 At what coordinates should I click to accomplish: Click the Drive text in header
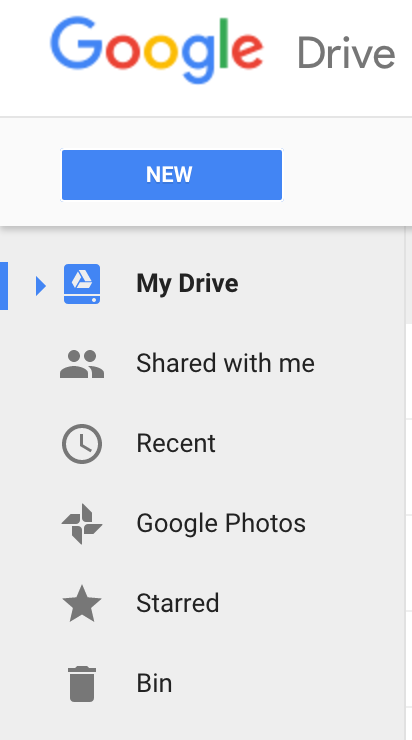coord(346,53)
